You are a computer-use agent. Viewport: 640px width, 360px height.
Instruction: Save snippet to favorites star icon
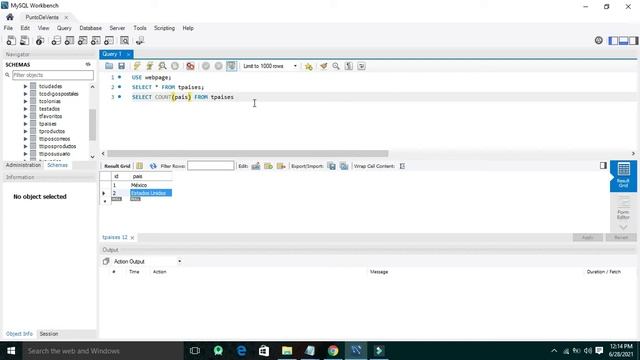point(309,66)
